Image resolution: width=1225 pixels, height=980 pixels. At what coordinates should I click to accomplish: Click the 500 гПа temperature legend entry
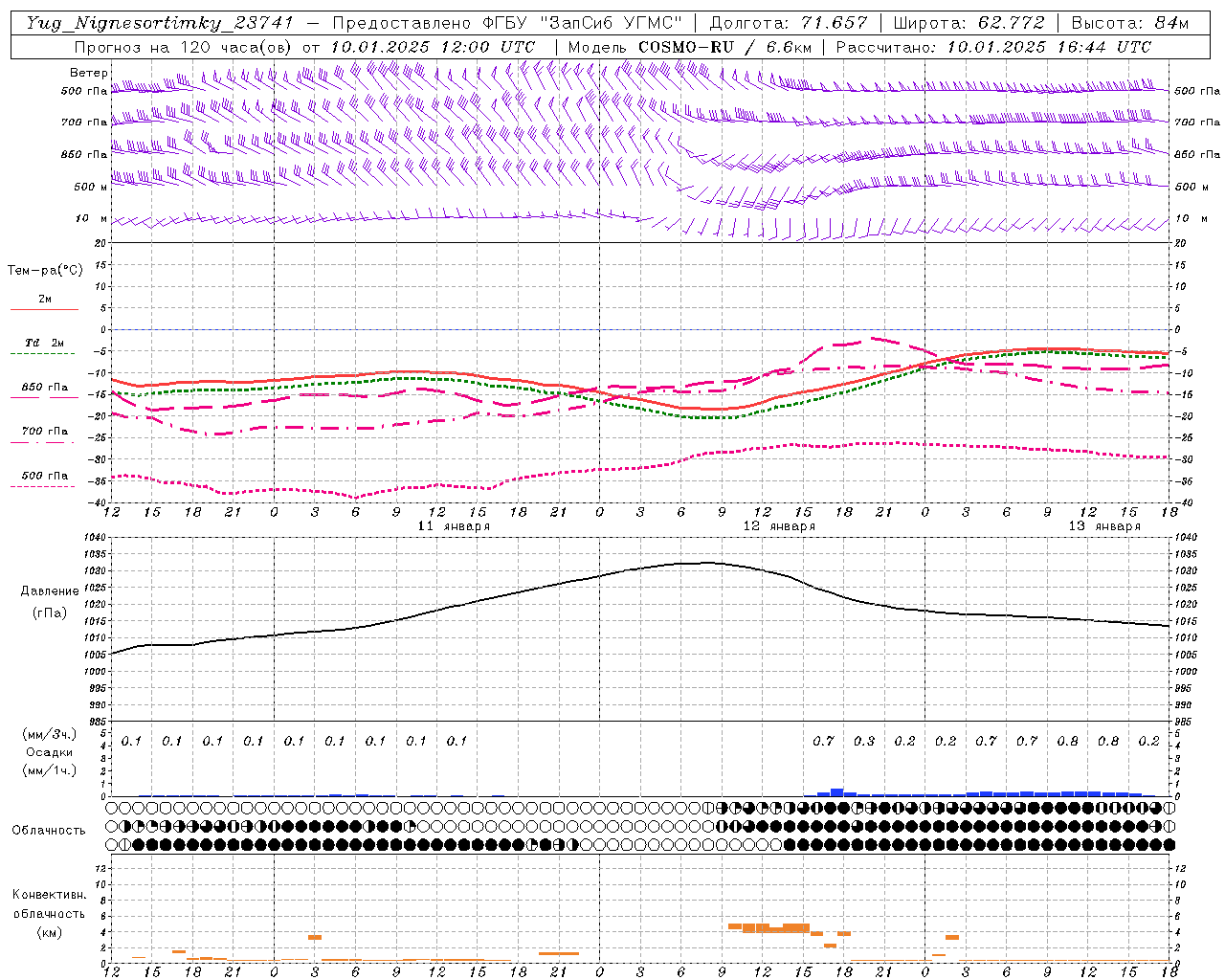45,476
